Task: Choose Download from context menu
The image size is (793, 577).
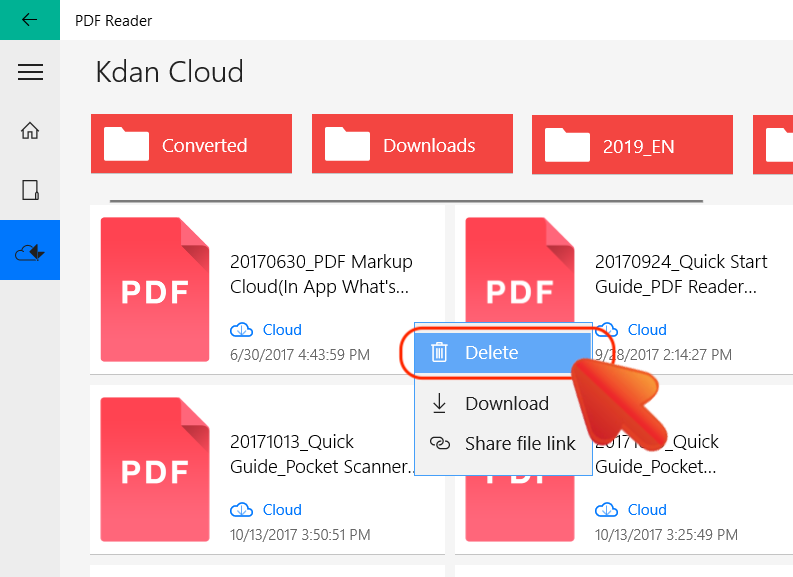Action: coord(503,404)
